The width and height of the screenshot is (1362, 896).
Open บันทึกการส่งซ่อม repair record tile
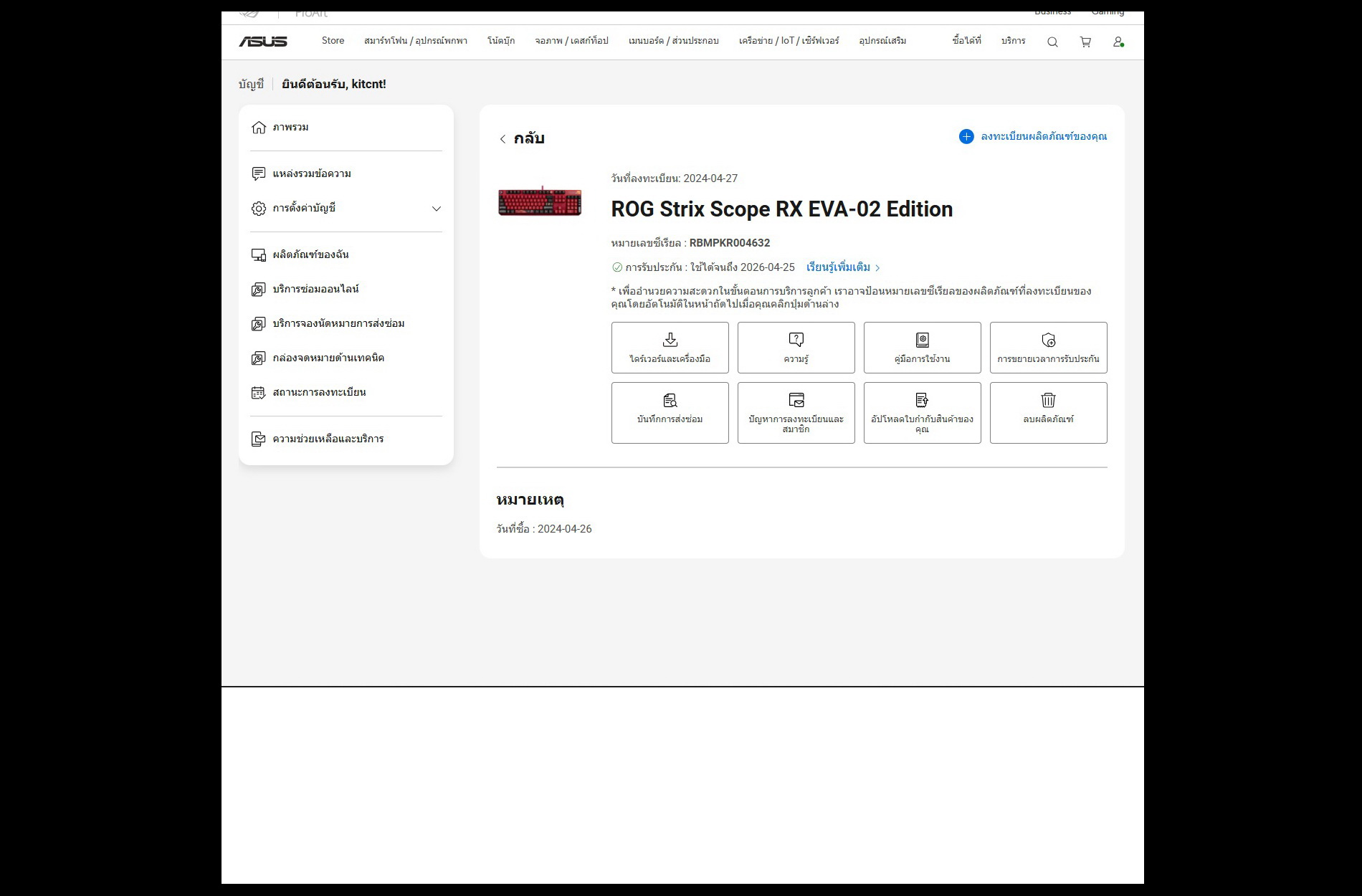click(670, 412)
